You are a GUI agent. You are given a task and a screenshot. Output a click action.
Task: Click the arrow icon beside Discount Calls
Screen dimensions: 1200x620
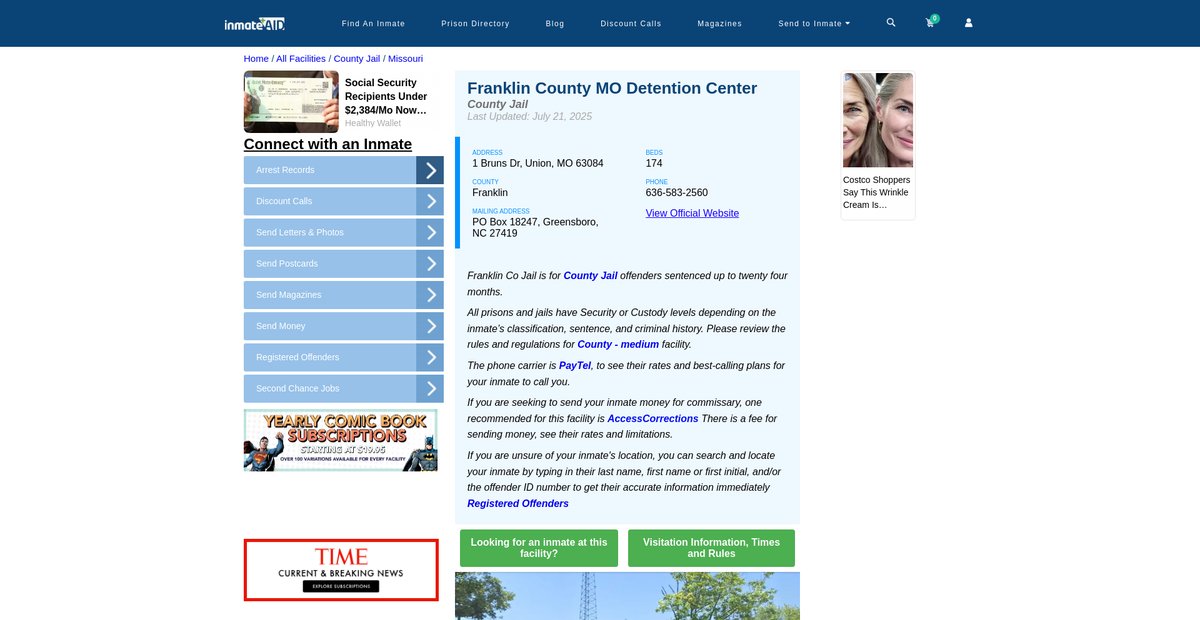(x=430, y=201)
